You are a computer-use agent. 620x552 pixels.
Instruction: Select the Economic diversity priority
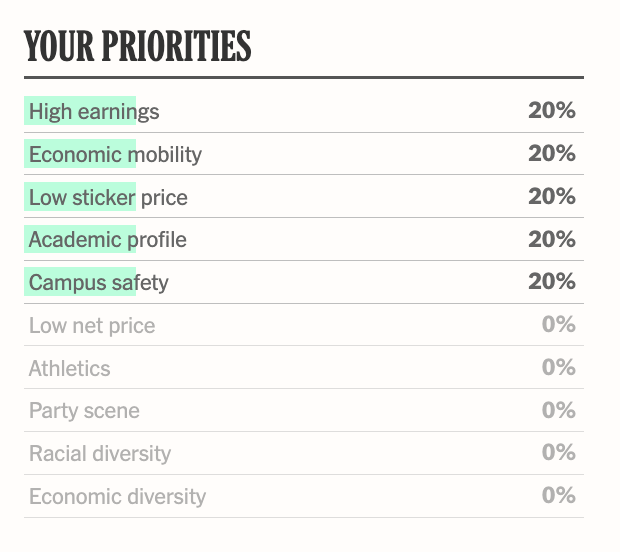117,497
